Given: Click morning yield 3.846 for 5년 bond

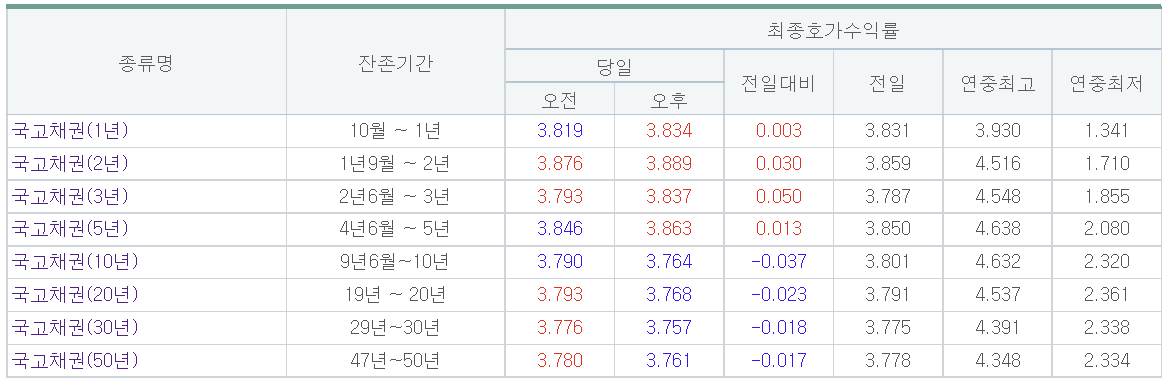Looking at the screenshot, I should pyautogui.click(x=559, y=229).
